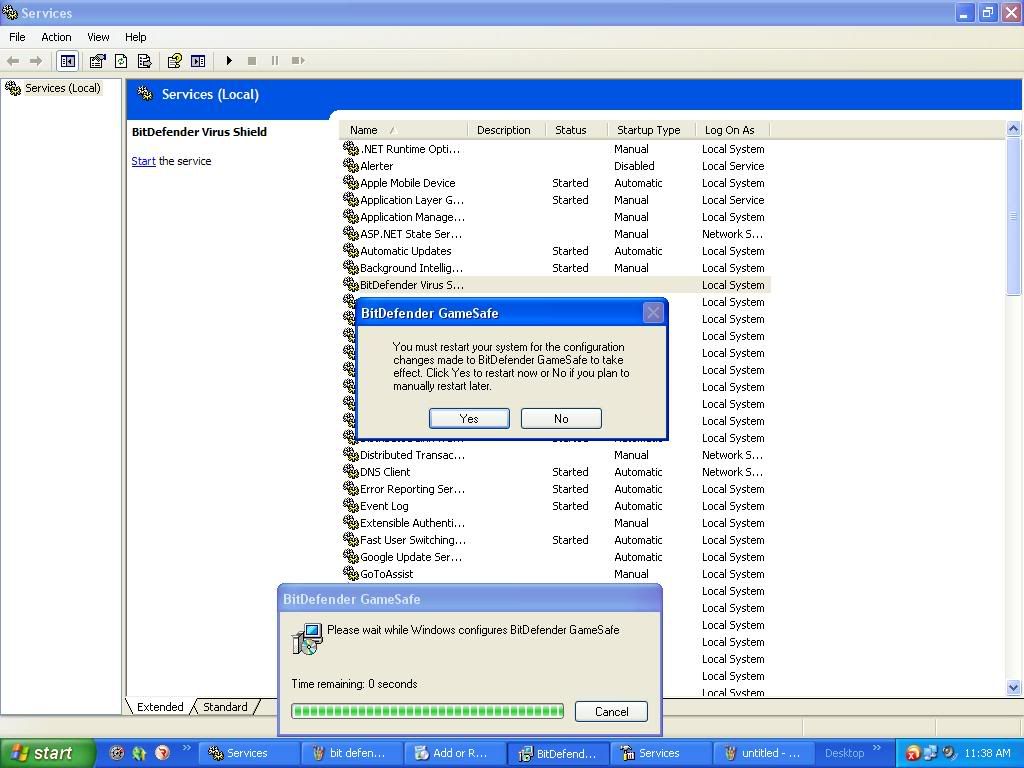This screenshot has height=768, width=1024.
Task: Click the gear icon beside Apple Mobile Device
Action: click(351, 183)
